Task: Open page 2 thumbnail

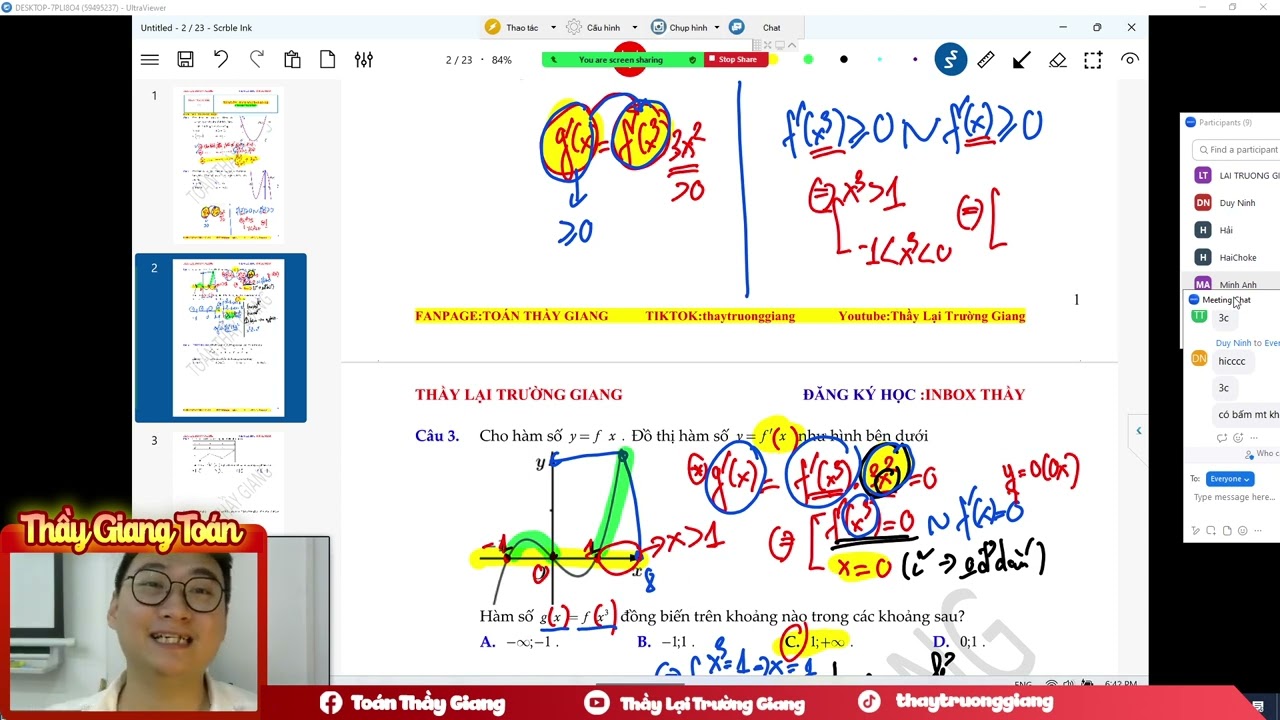Action: coord(228,338)
